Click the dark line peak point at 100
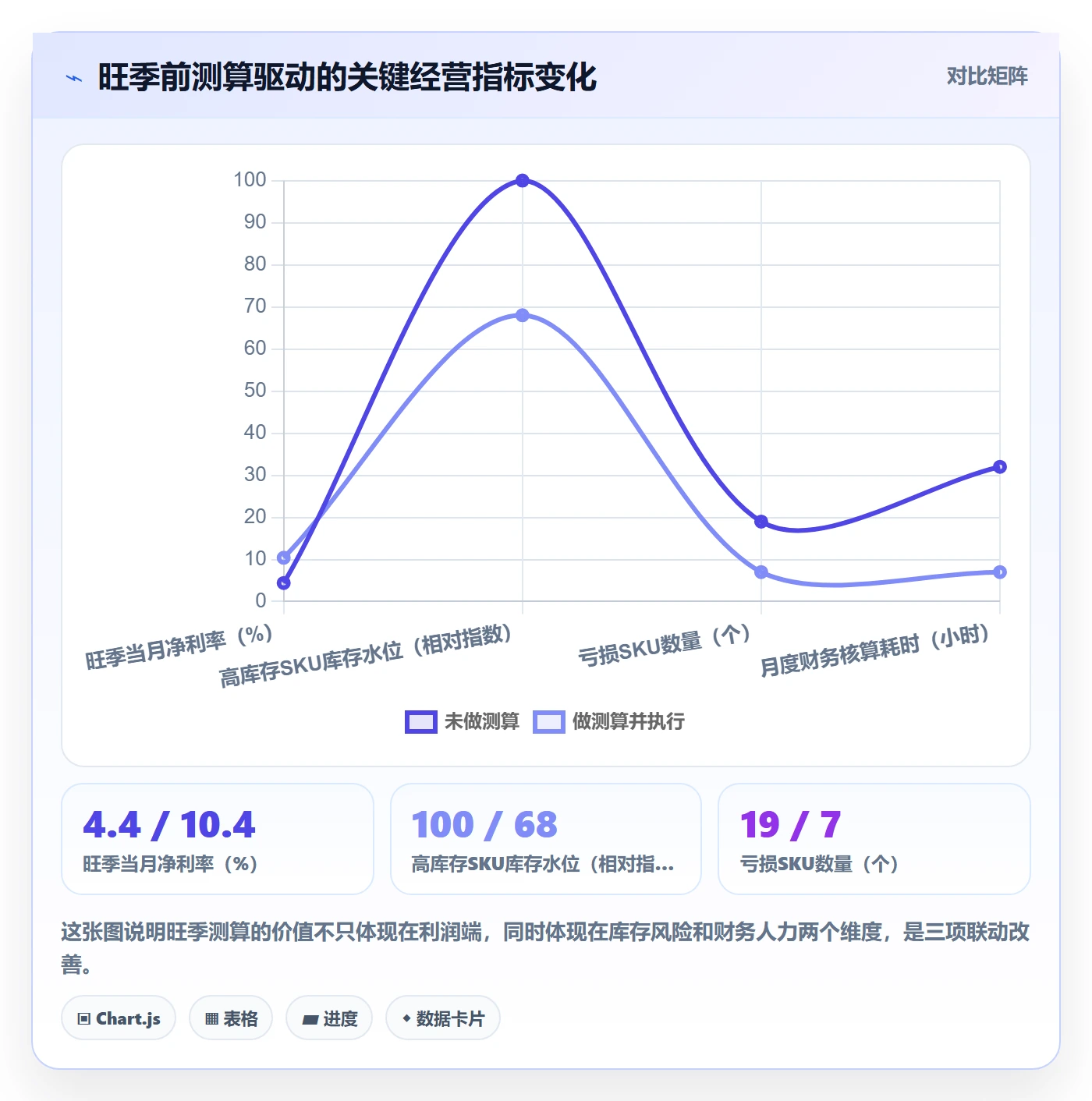 tap(523, 180)
